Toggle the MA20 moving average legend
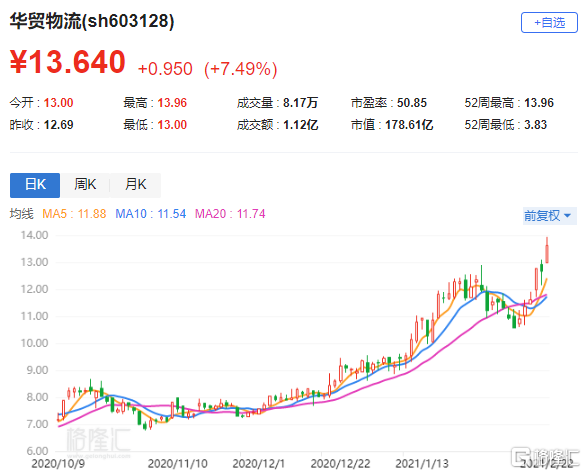 coord(230,214)
